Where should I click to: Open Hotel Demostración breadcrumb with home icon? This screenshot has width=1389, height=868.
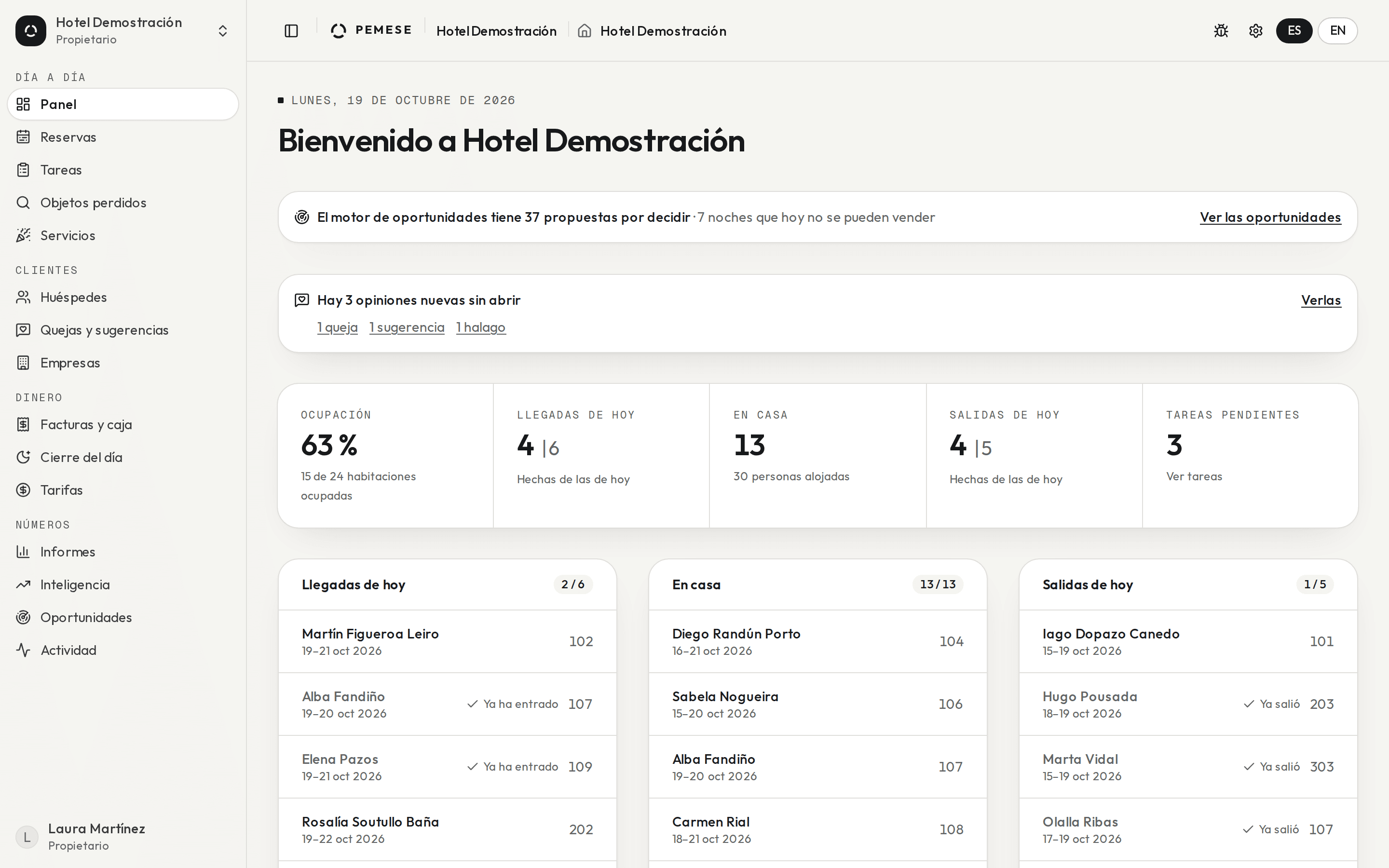652,31
